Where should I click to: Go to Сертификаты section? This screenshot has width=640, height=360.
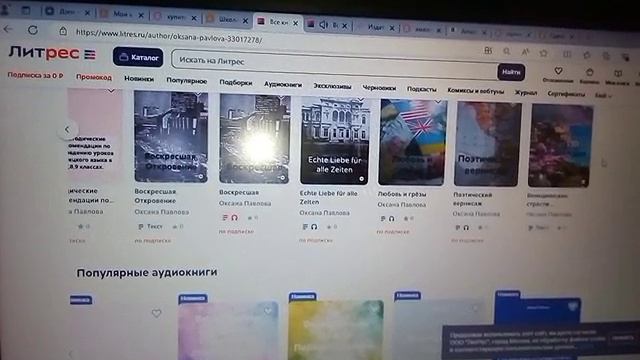[x=566, y=94]
